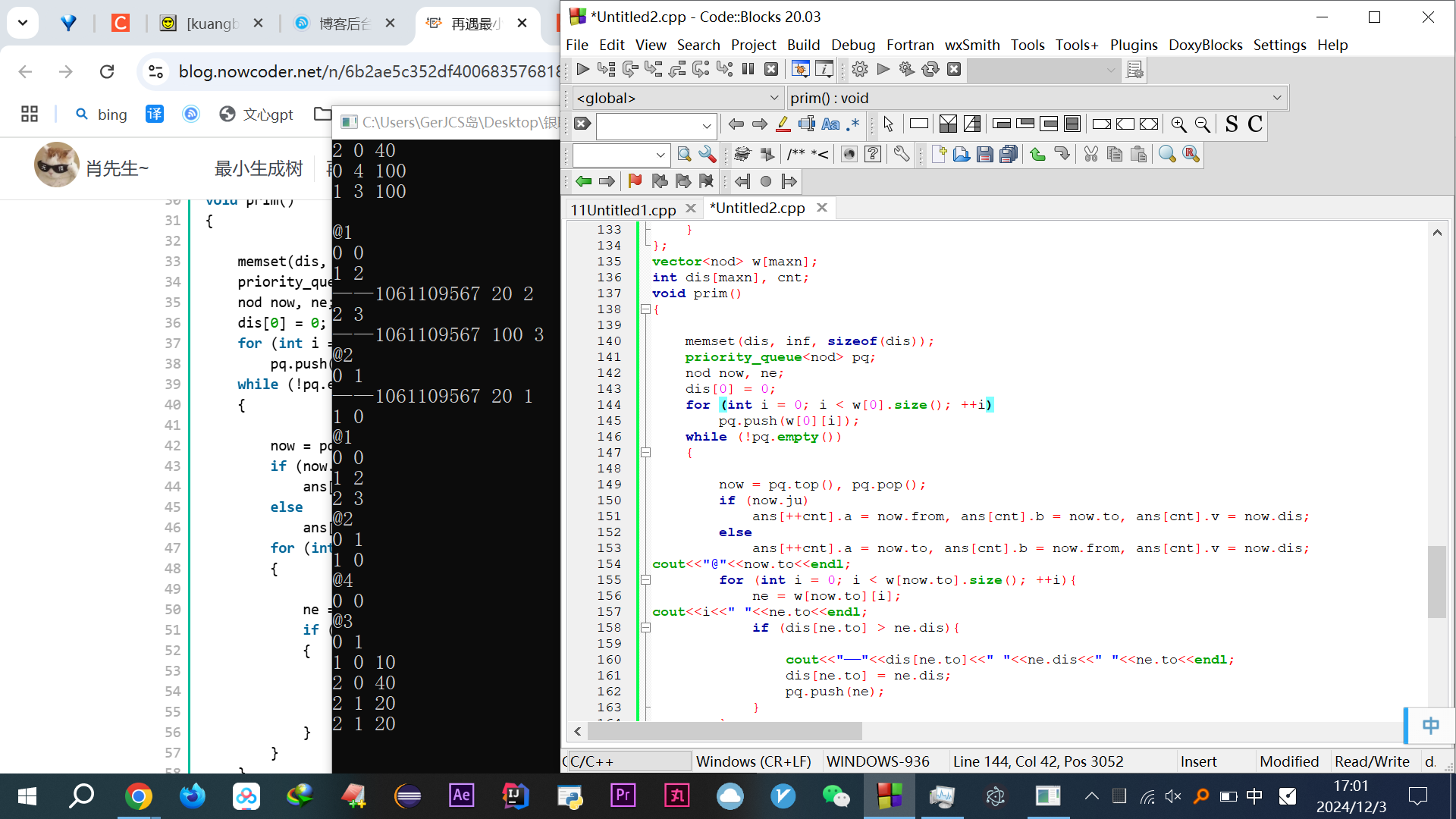This screenshot has width=1456, height=819.
Task: Click the Cut scissors icon
Action: pos(1090,155)
